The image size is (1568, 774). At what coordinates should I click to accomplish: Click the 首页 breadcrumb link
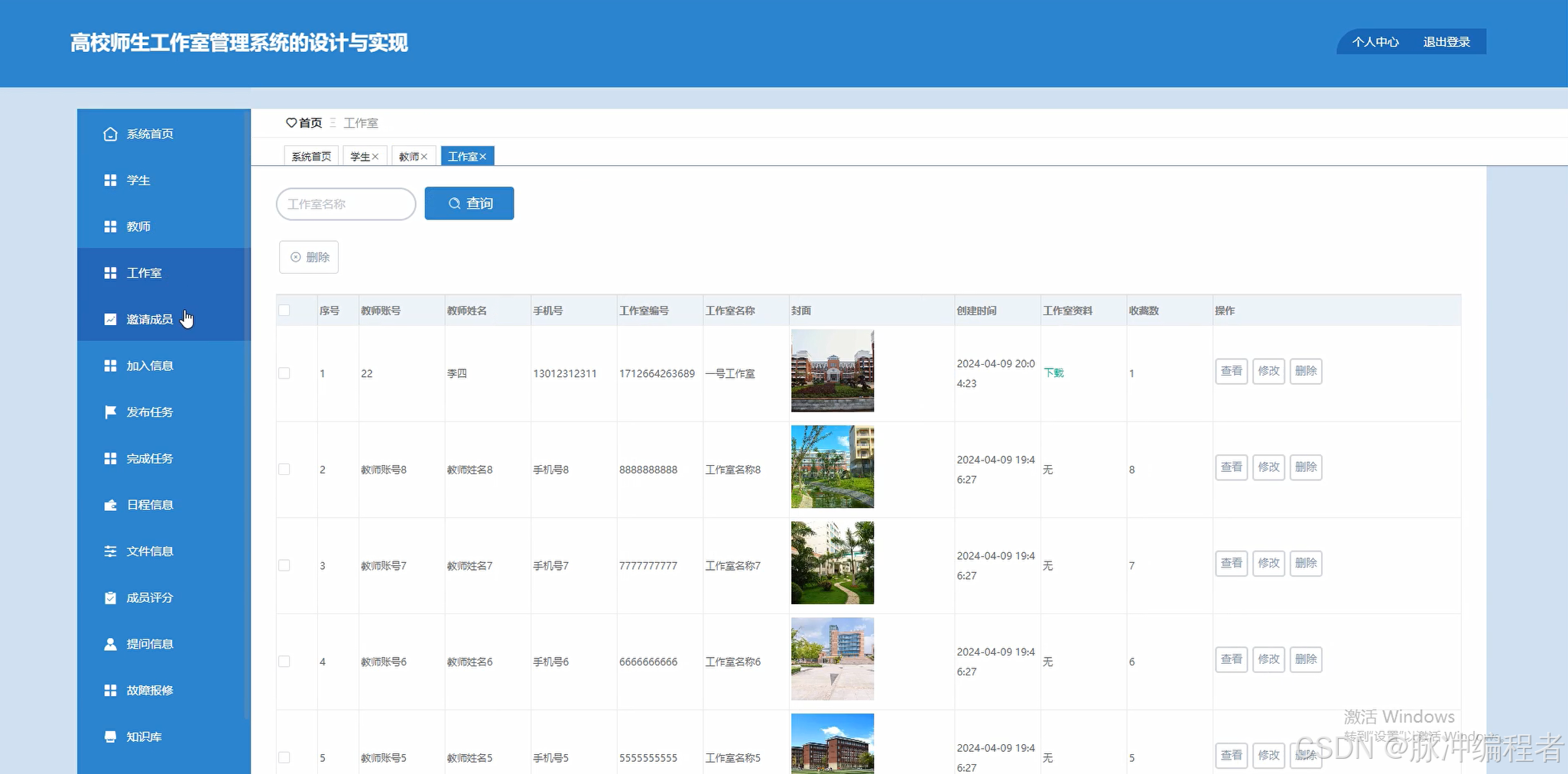click(310, 122)
